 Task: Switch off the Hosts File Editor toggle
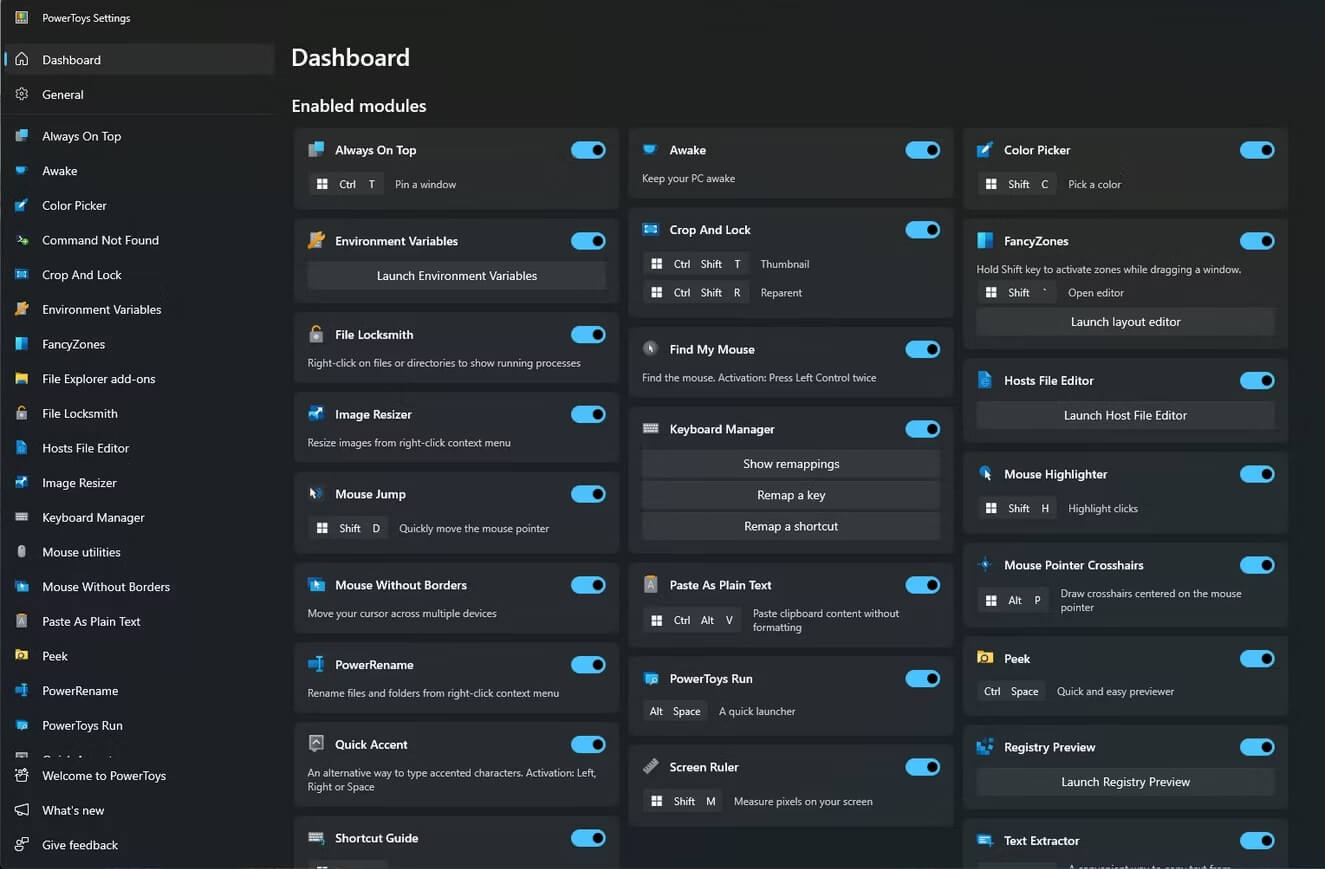tap(1257, 380)
